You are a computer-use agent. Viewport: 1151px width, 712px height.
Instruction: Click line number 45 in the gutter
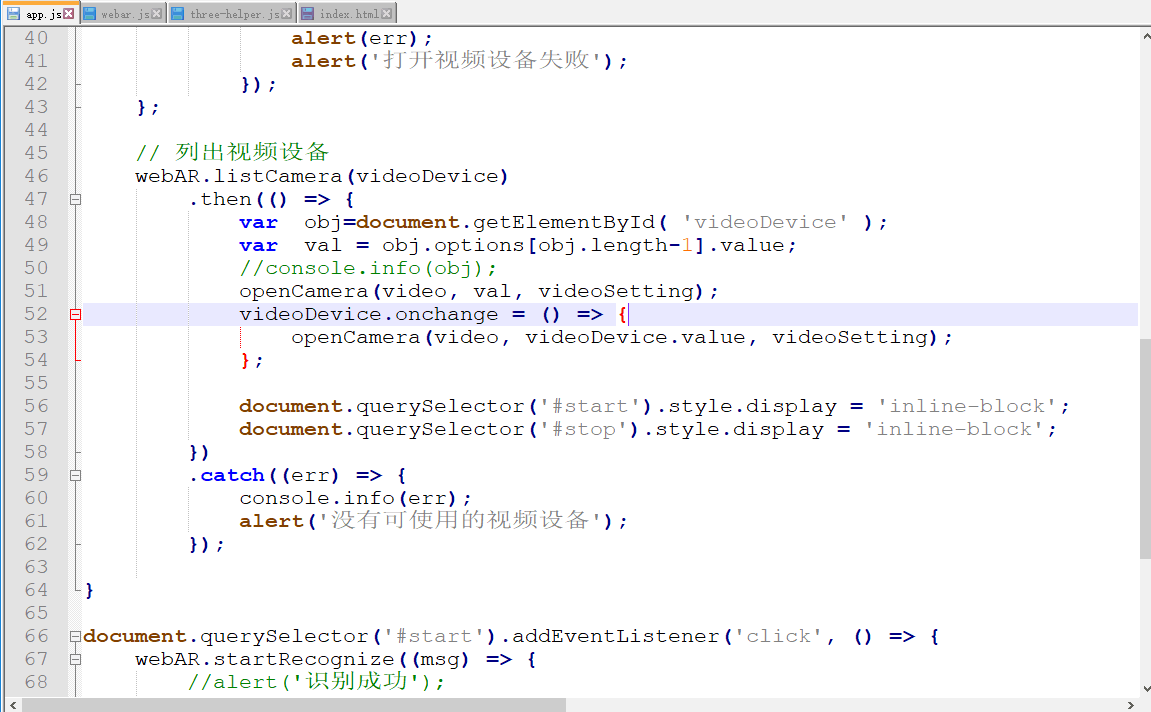pyautogui.click(x=36, y=152)
